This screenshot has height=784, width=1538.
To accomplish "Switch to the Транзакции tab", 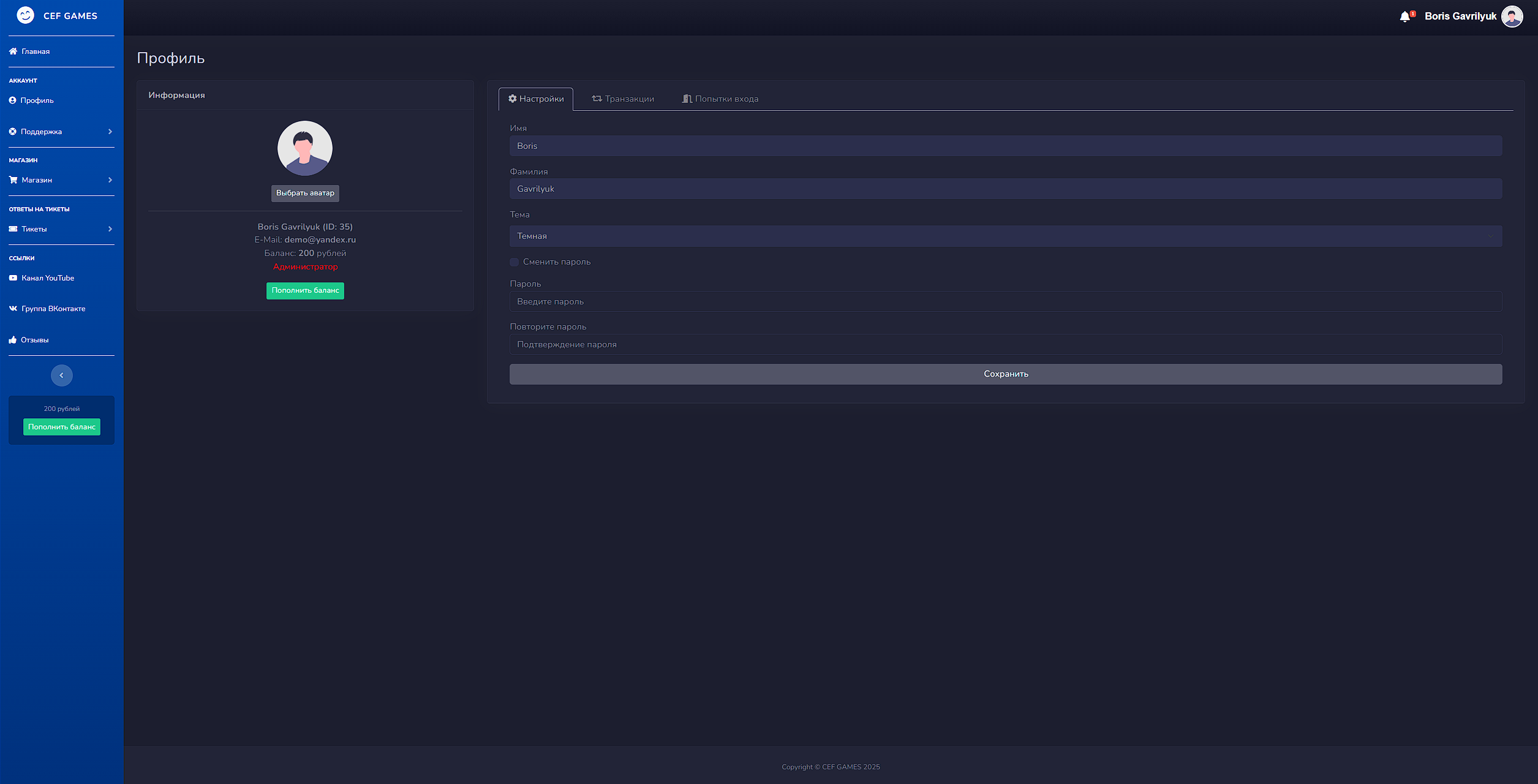I will [623, 99].
